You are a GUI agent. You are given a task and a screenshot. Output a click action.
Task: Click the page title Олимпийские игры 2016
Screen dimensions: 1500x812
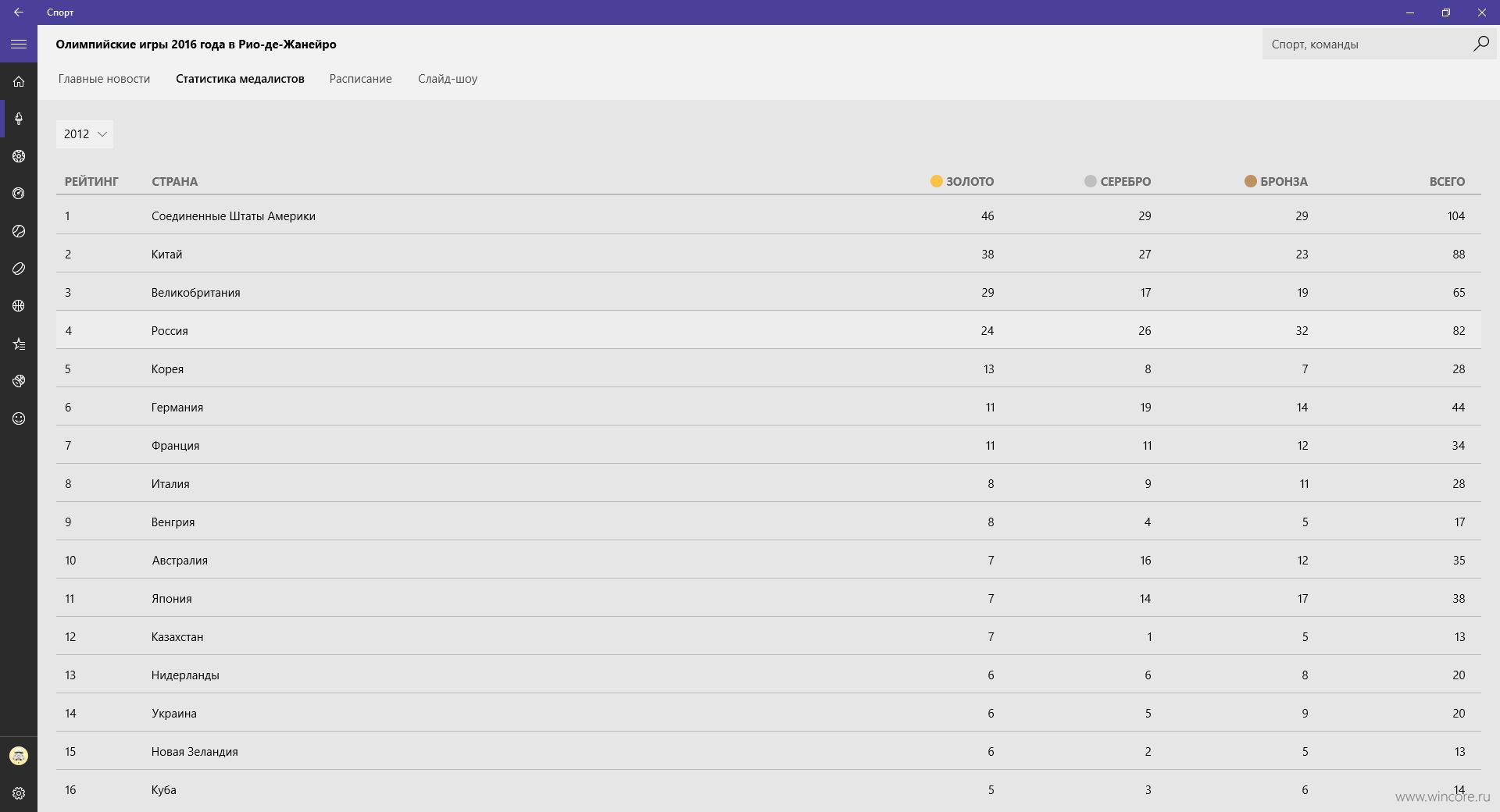[196, 45]
